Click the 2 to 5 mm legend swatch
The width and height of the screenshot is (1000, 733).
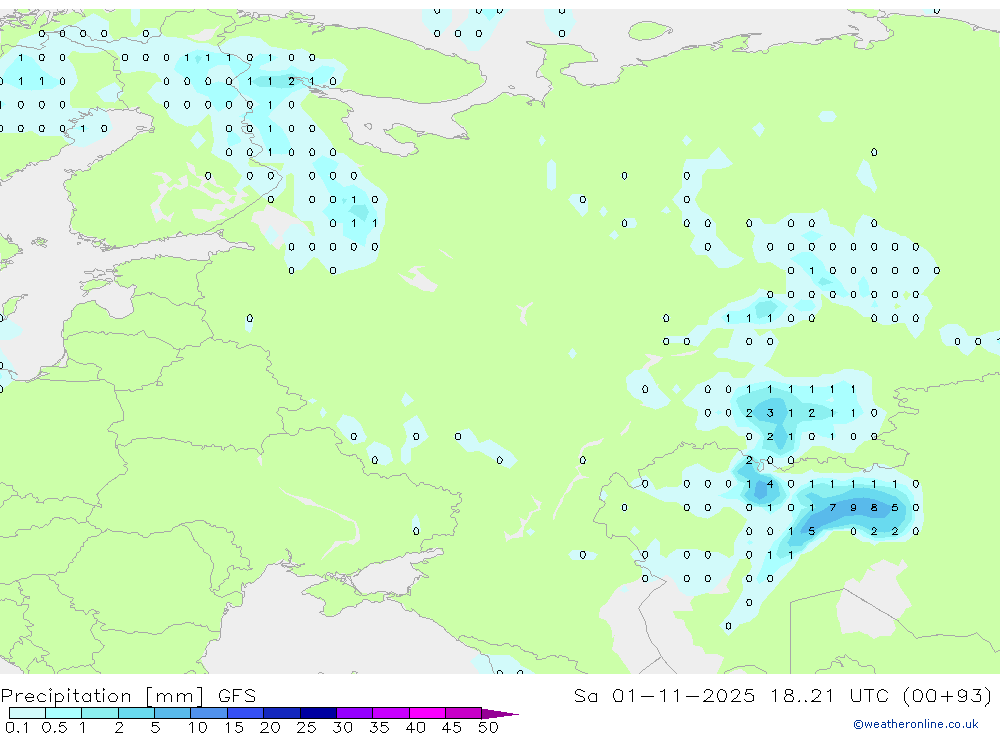click(136, 713)
